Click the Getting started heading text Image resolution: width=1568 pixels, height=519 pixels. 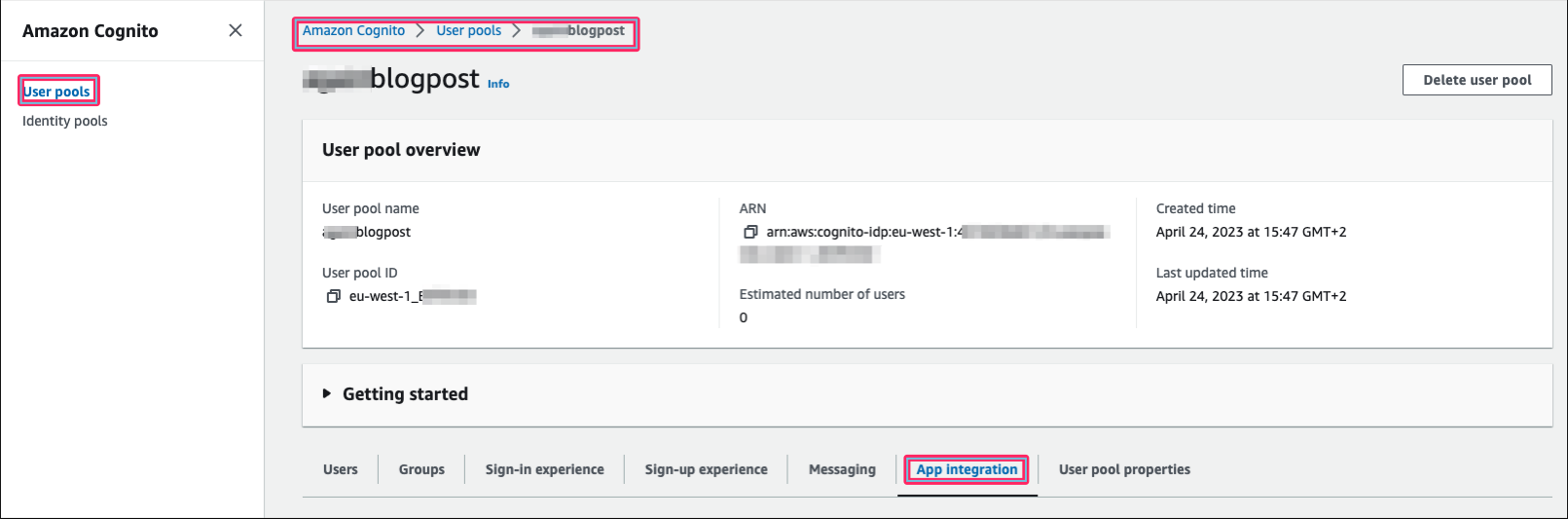[405, 394]
